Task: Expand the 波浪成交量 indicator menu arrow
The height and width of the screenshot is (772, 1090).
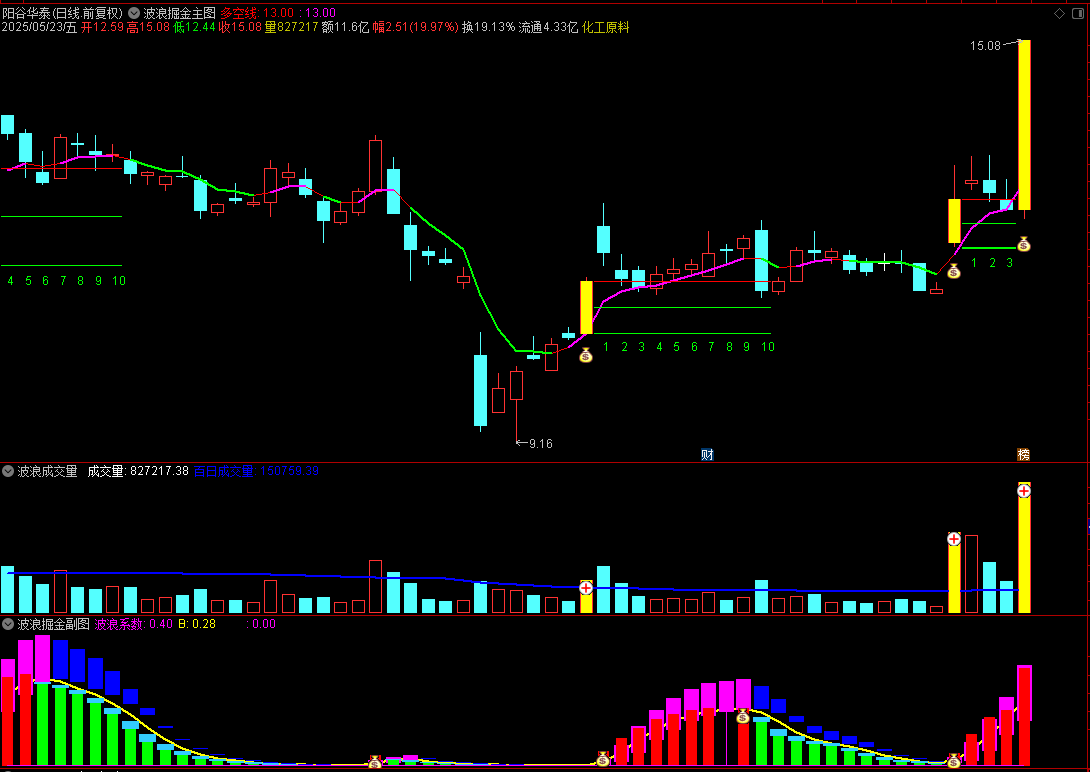Action: 8,471
